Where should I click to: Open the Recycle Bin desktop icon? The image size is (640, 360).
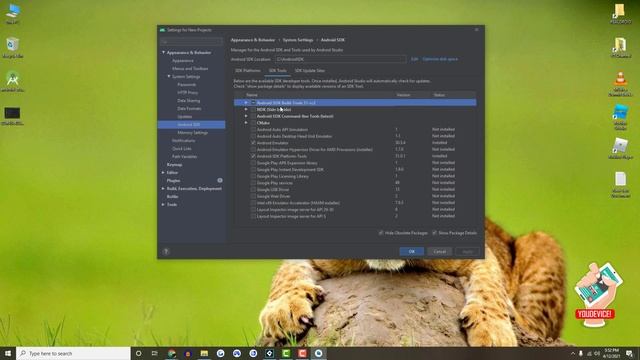tap(13, 48)
